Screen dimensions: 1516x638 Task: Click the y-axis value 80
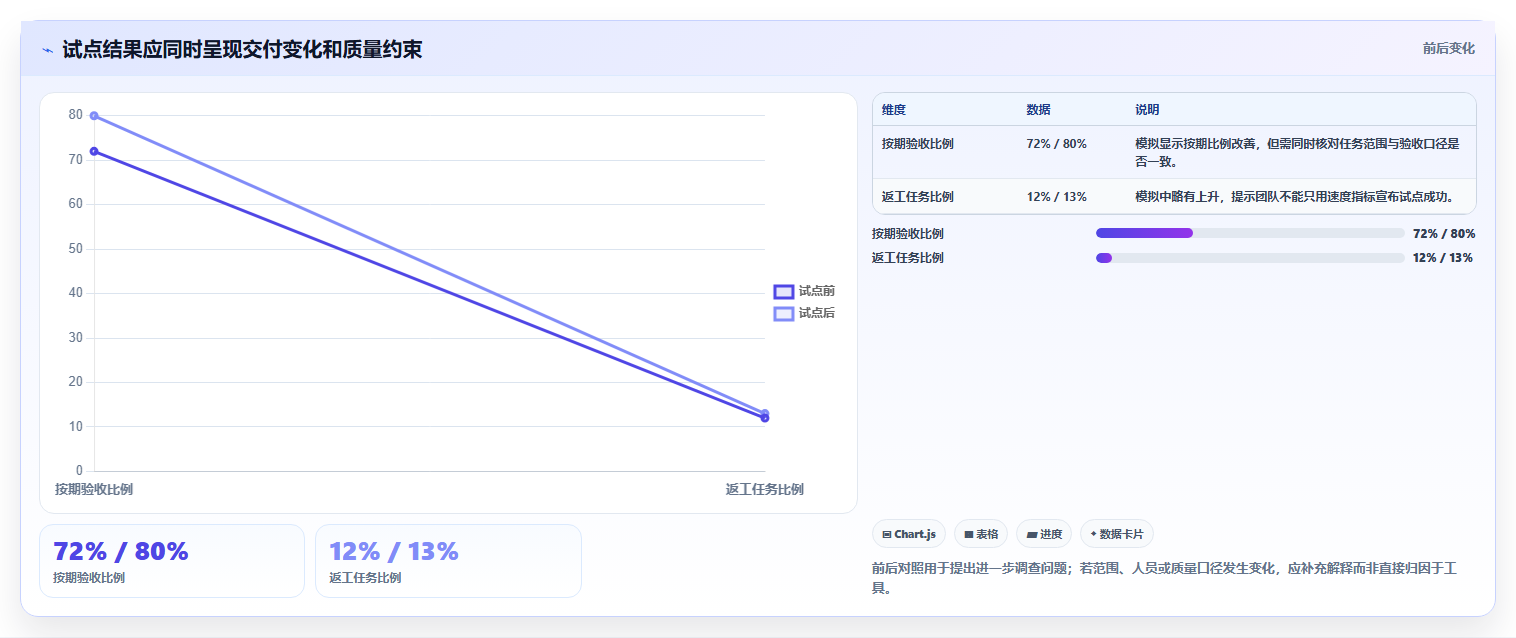(x=76, y=115)
